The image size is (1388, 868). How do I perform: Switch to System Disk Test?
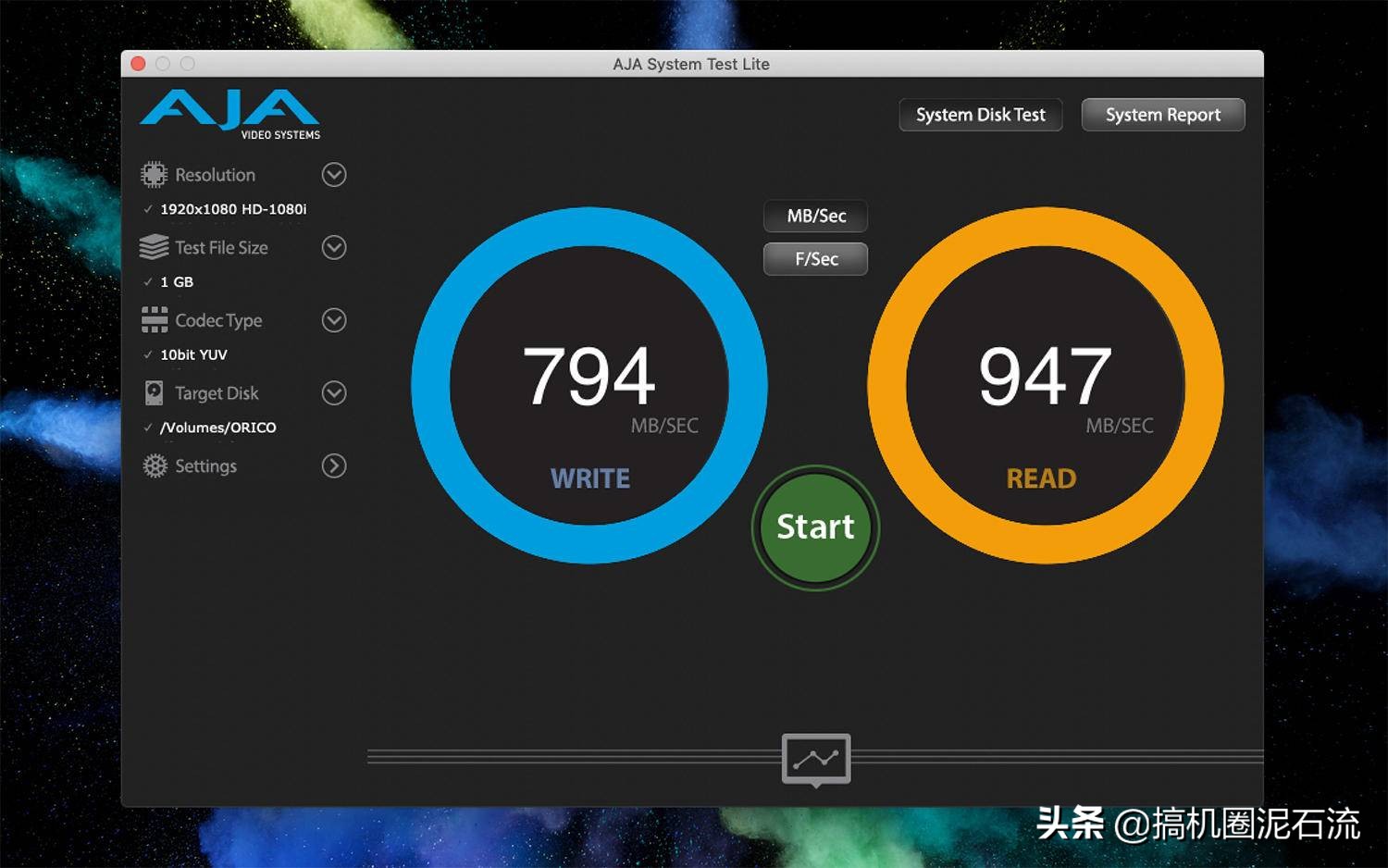pyautogui.click(x=980, y=114)
